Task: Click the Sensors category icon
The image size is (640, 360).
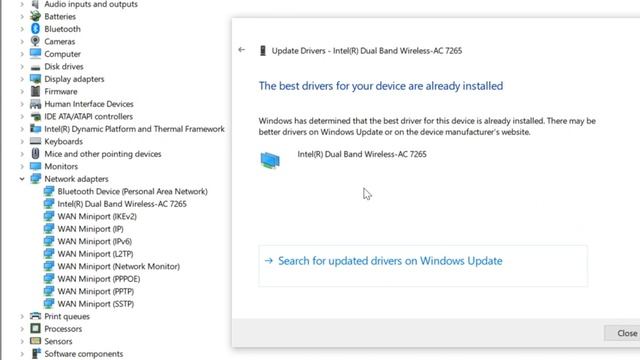Action: pyautogui.click(x=36, y=341)
